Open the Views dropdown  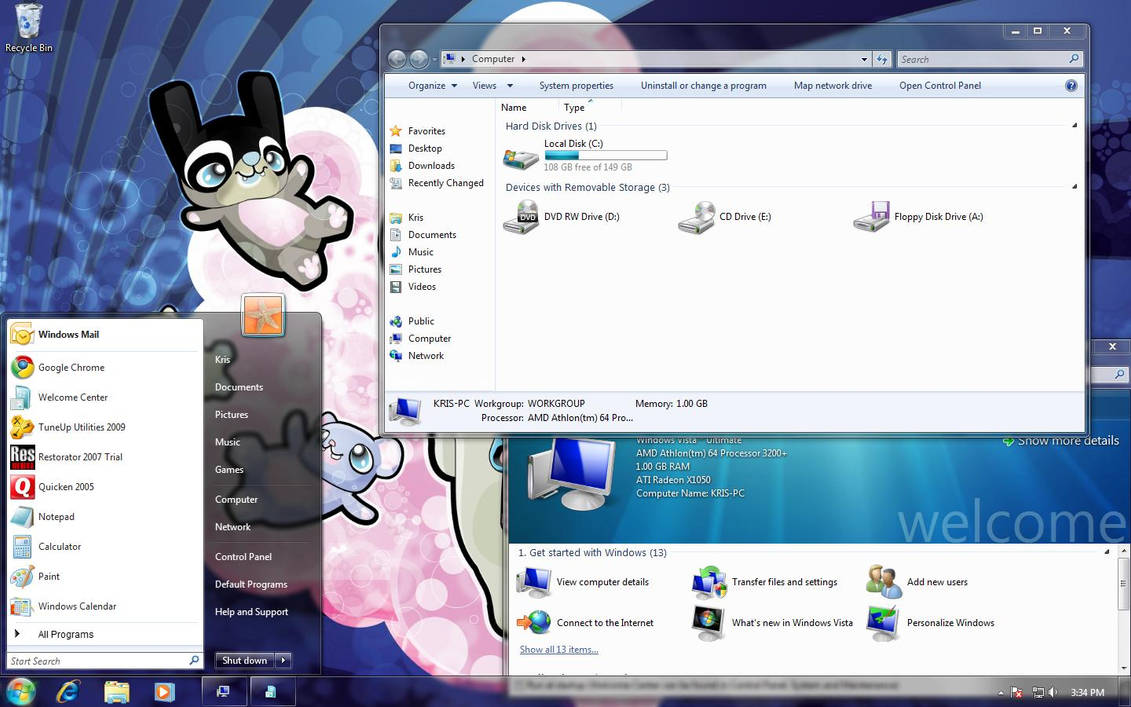(x=491, y=85)
